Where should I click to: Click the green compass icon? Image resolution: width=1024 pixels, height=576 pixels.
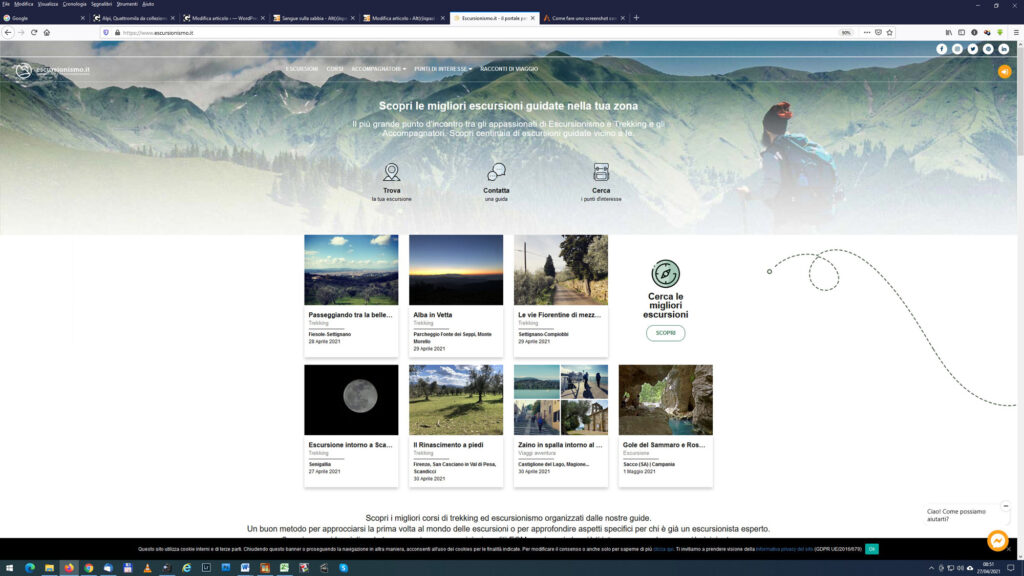tap(665, 274)
